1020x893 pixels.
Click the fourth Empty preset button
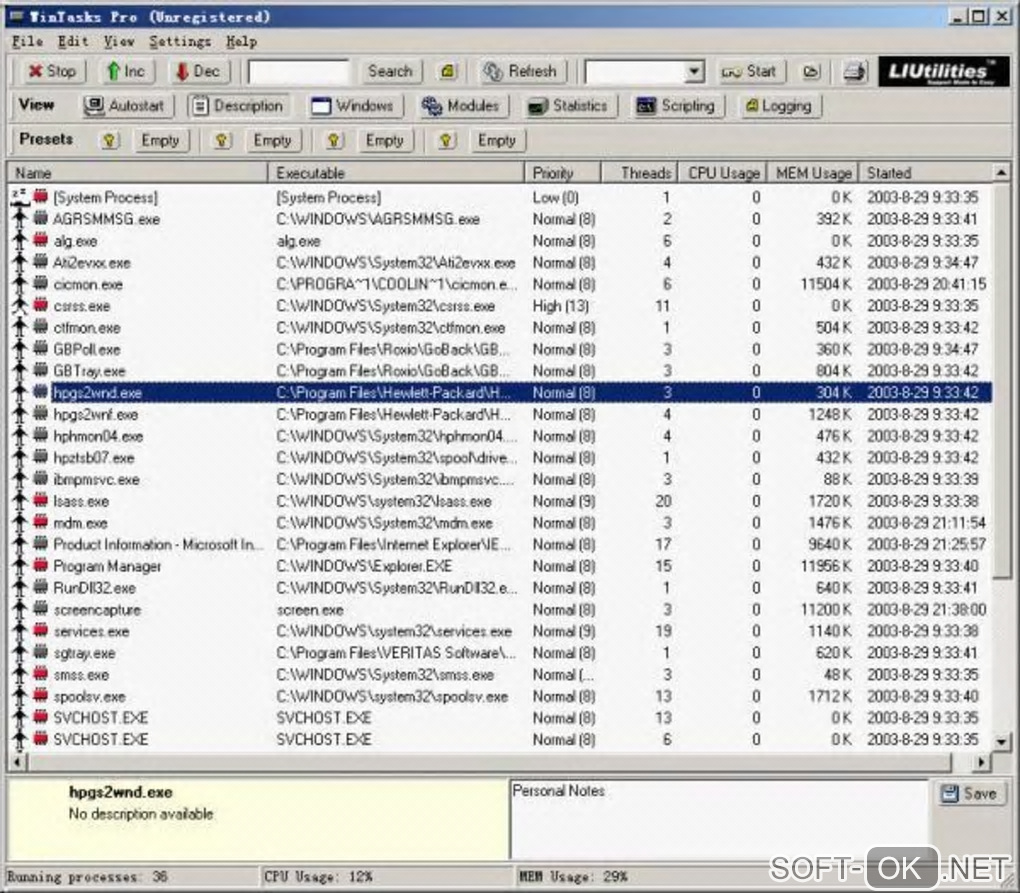point(496,140)
